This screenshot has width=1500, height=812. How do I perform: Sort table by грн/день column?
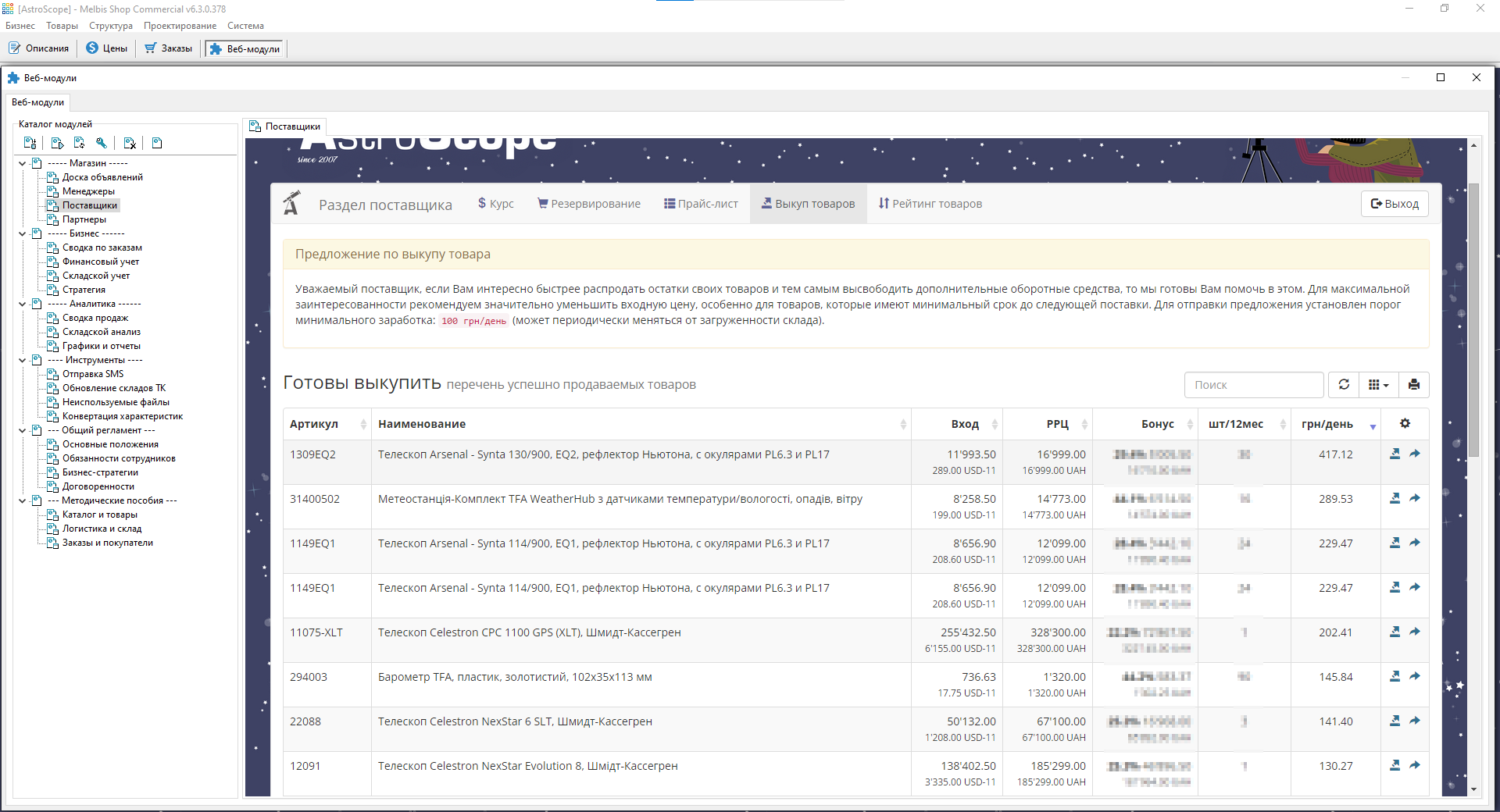1335,423
